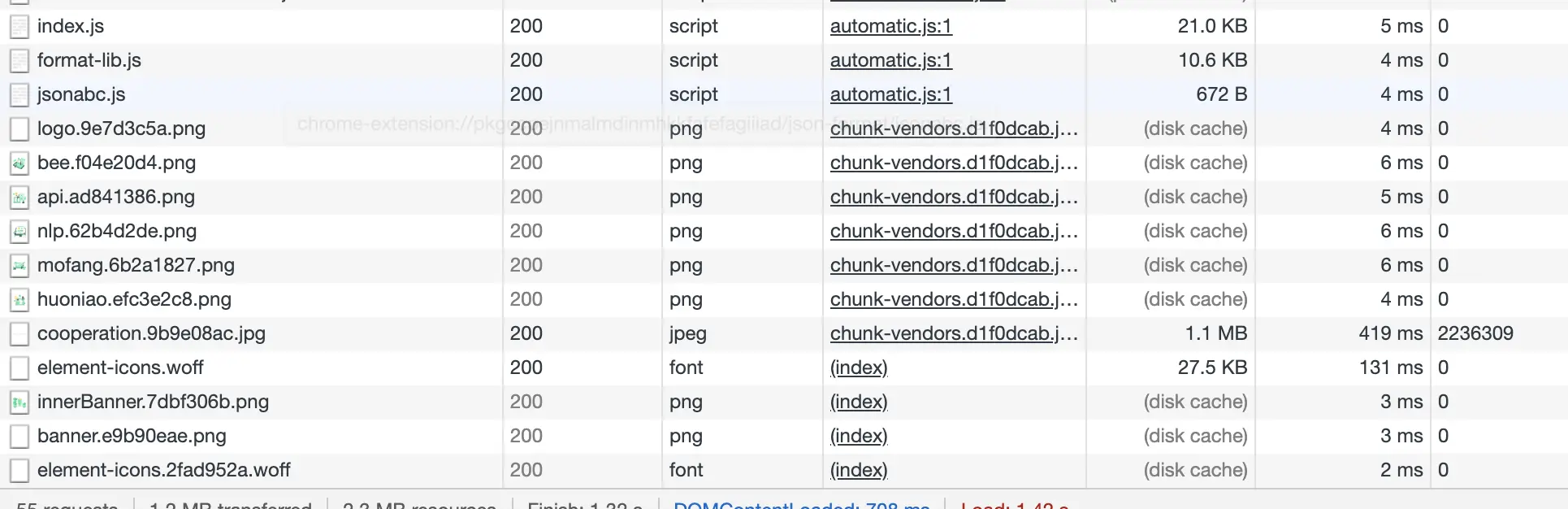Click the icon next to banner.e9b90eae.png

click(x=19, y=437)
